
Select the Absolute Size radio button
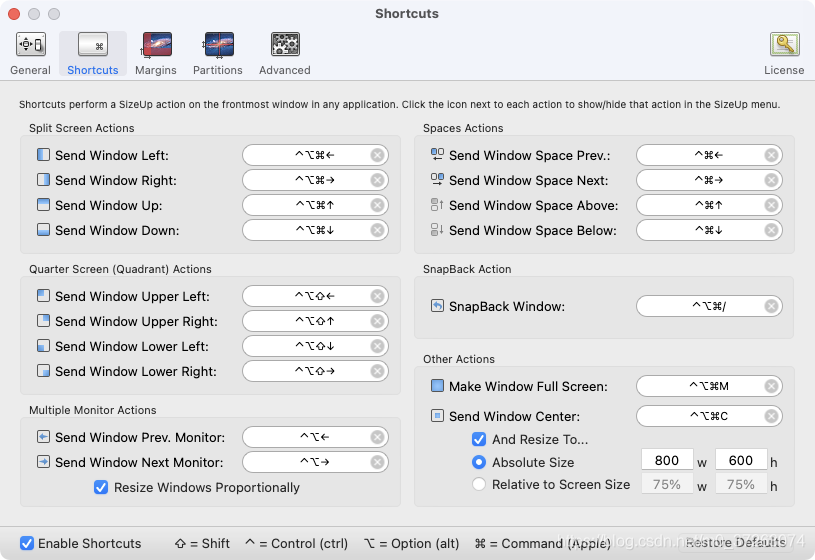pos(479,462)
